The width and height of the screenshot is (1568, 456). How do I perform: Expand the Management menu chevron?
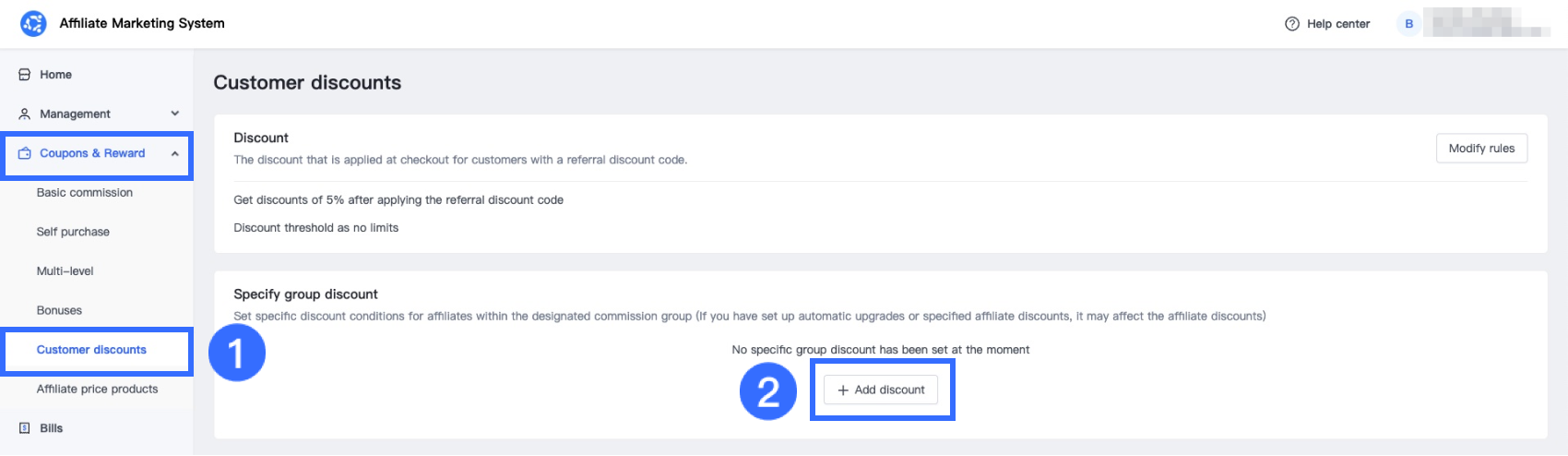pos(174,114)
